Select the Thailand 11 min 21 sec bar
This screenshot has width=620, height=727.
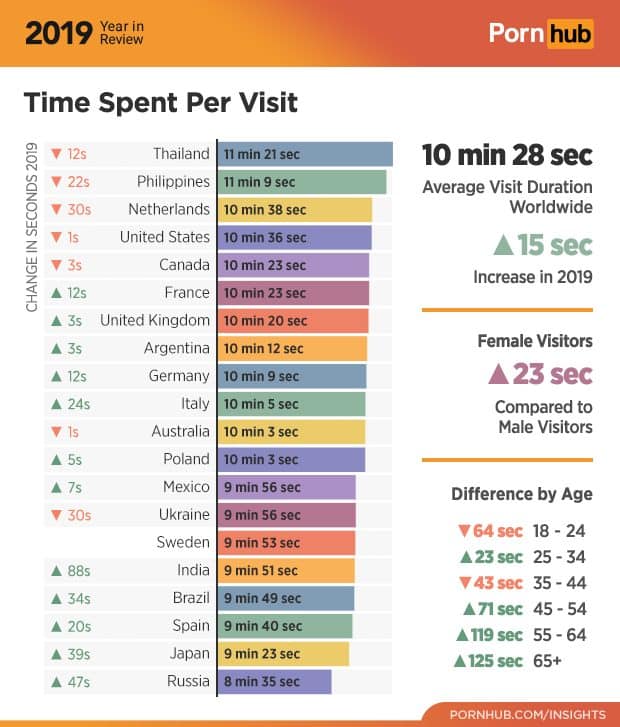coord(304,154)
